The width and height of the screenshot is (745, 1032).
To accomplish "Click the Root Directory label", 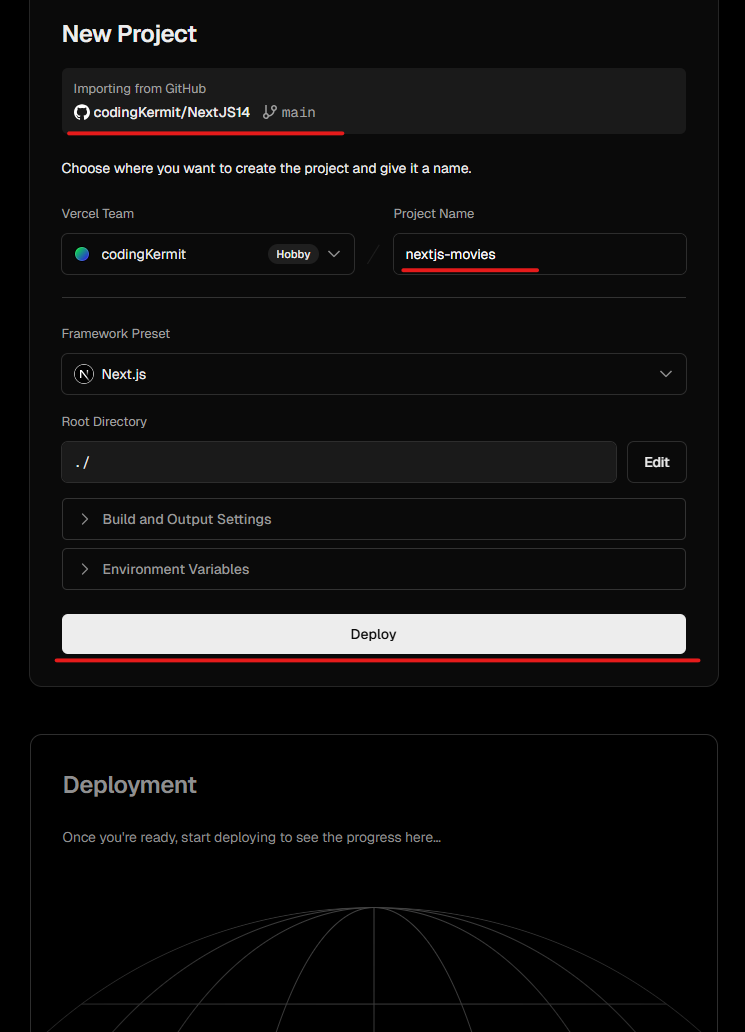I will (104, 422).
